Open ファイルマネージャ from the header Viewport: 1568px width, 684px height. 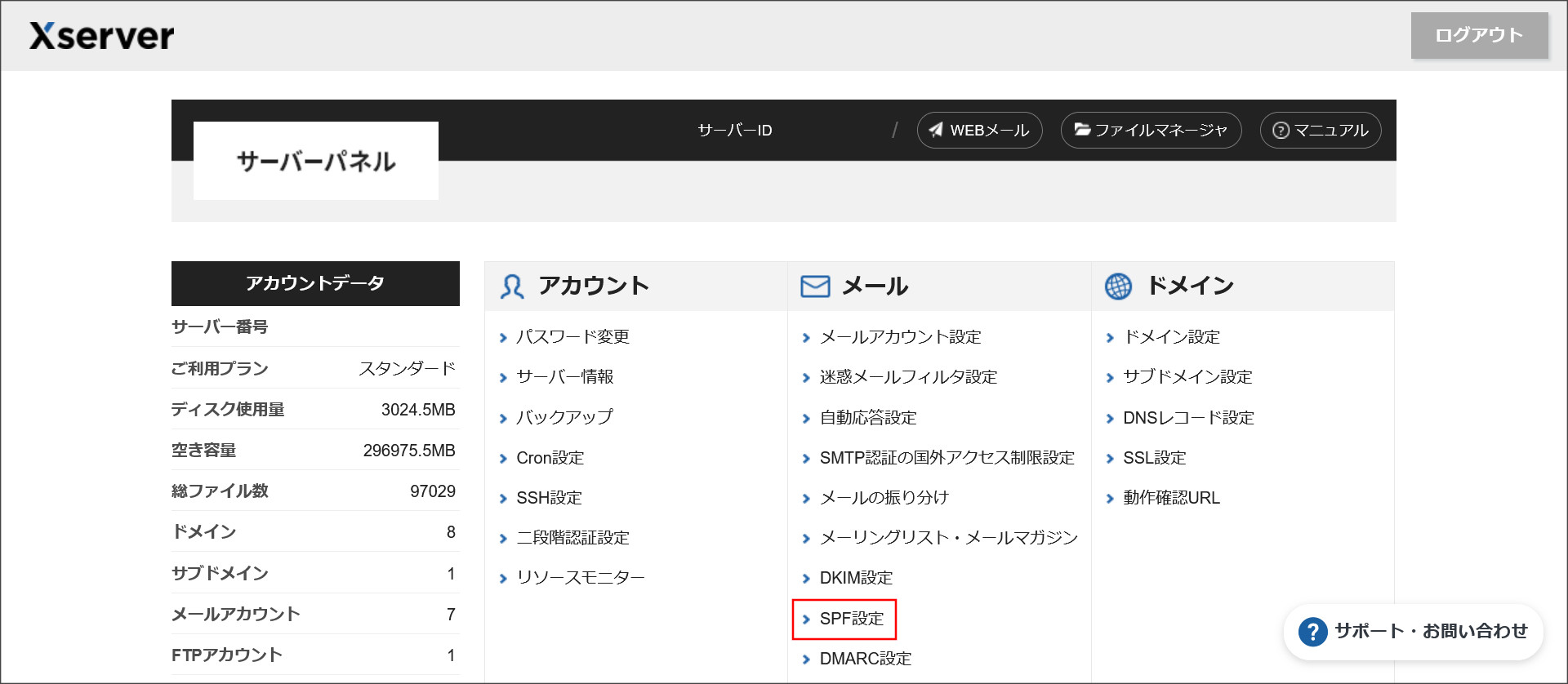click(x=1151, y=130)
